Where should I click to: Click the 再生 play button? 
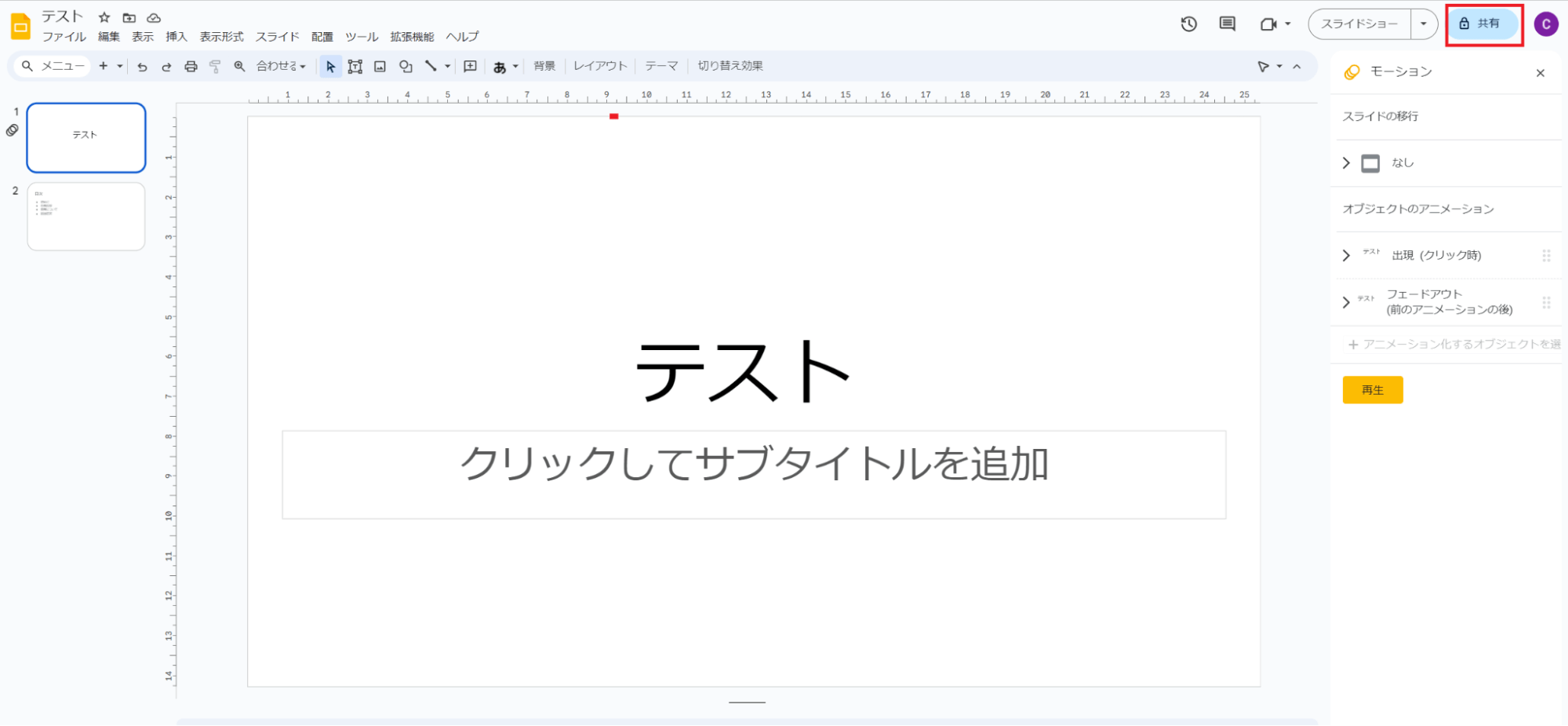tap(1372, 390)
